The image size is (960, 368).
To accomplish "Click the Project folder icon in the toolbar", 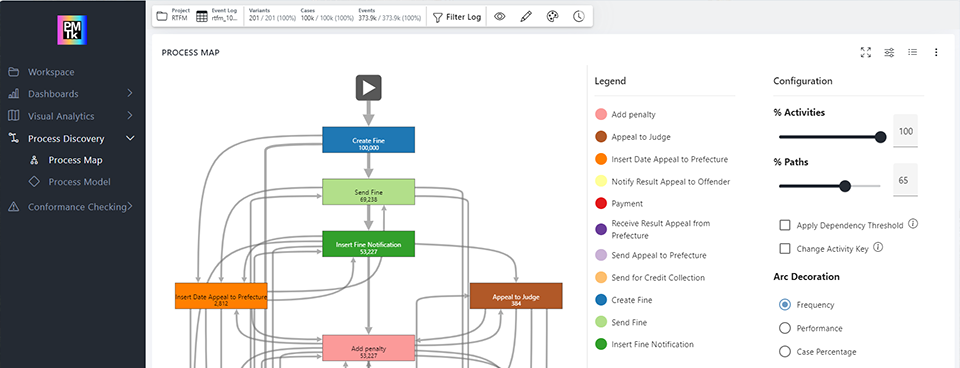I will pos(162,17).
